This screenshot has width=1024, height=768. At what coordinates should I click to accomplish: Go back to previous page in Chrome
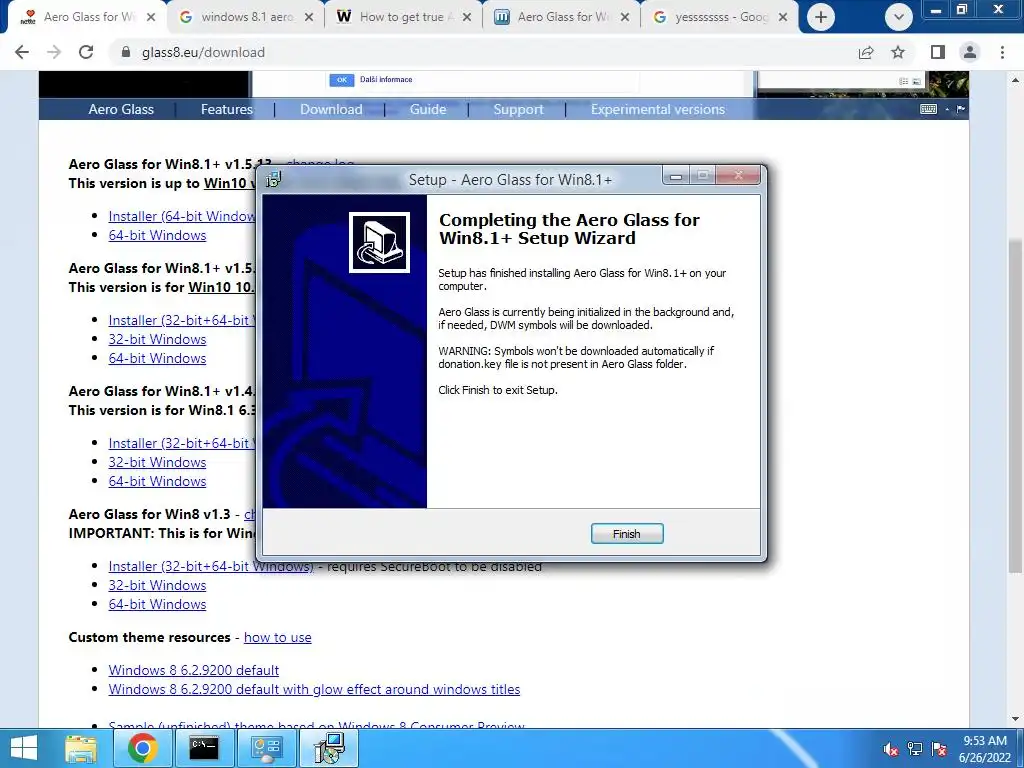(x=22, y=52)
